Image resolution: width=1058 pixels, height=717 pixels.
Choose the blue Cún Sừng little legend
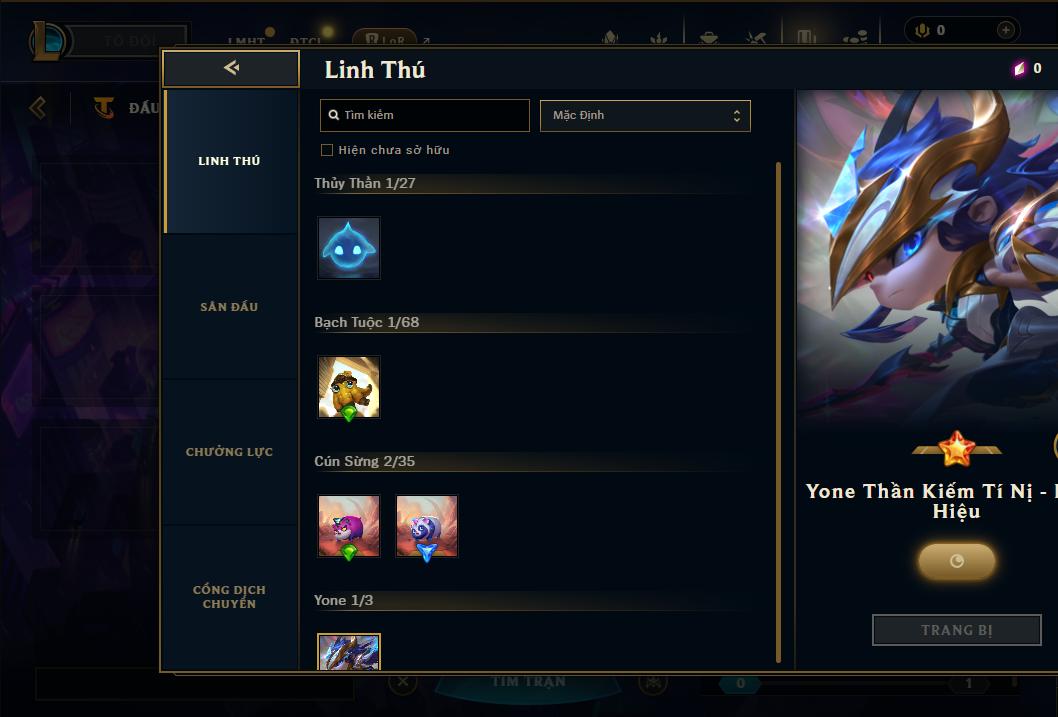click(x=427, y=526)
